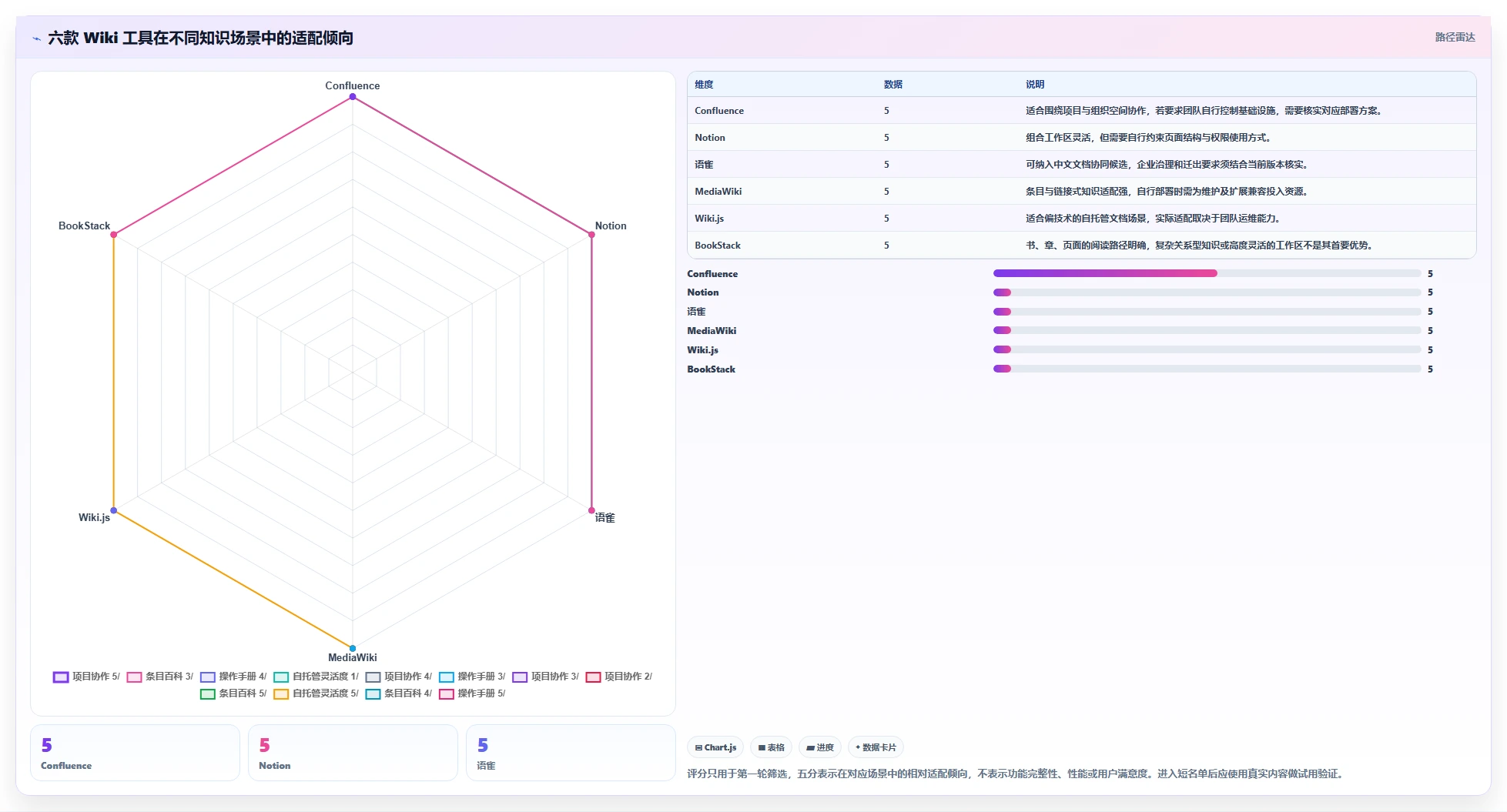Hide the 条目百科 4/ dataset in legend
The image size is (1507, 812).
pyautogui.click(x=399, y=693)
